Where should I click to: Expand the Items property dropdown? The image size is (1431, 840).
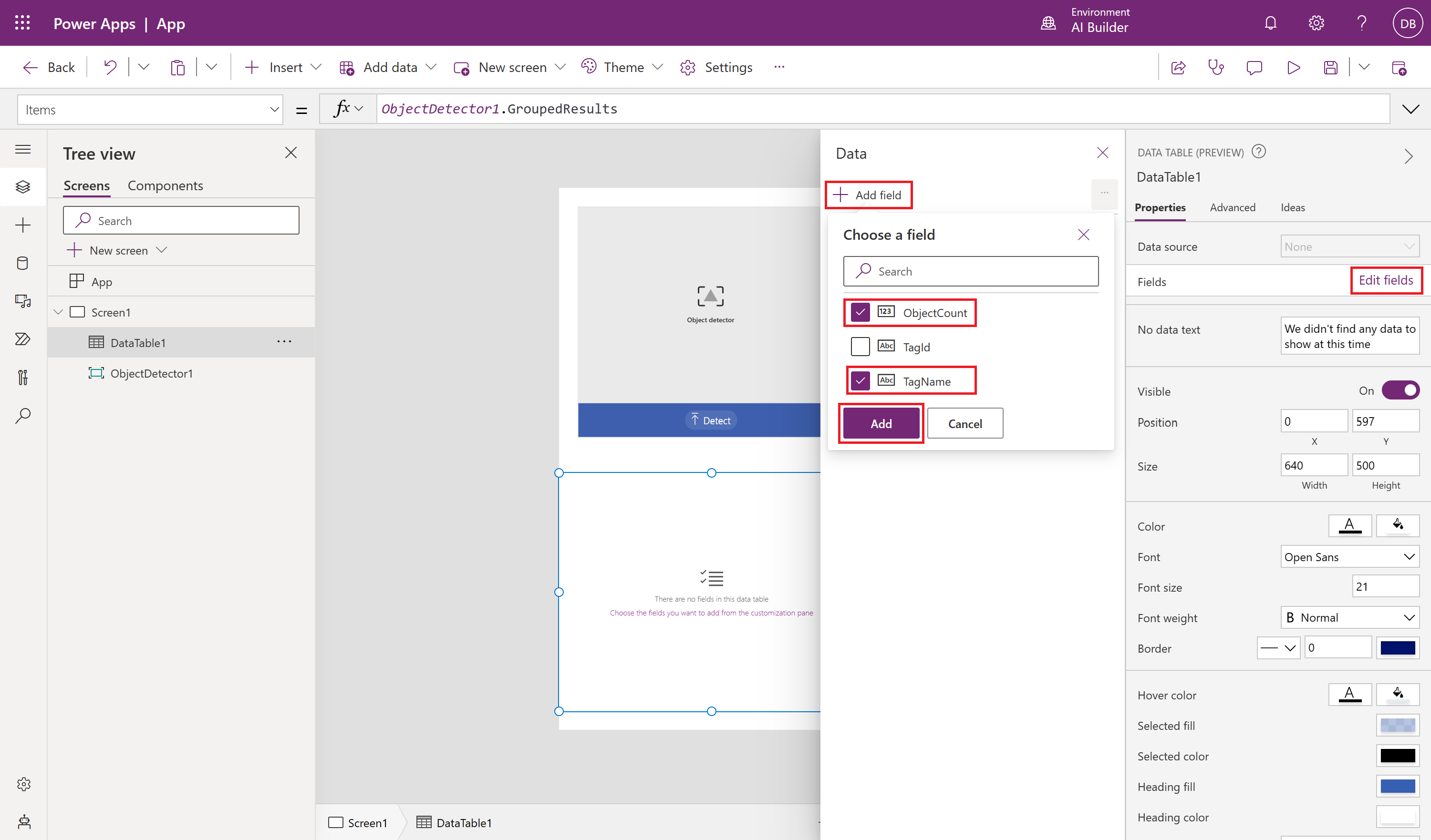(274, 109)
